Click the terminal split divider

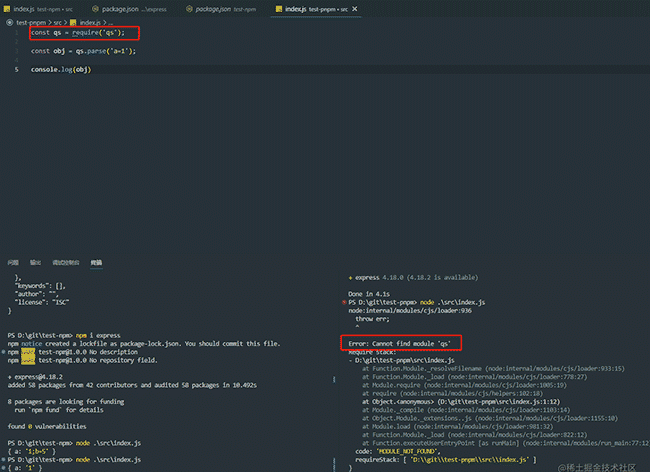tap(334, 379)
